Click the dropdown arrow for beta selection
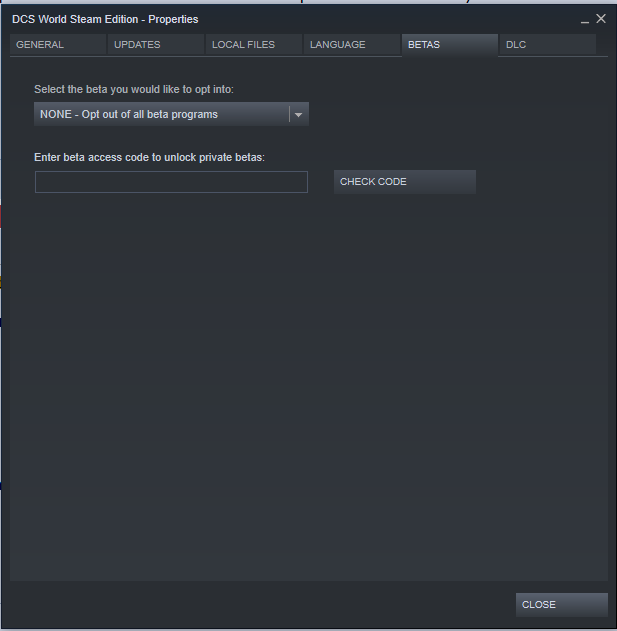The height and width of the screenshot is (631, 617). tap(298, 115)
